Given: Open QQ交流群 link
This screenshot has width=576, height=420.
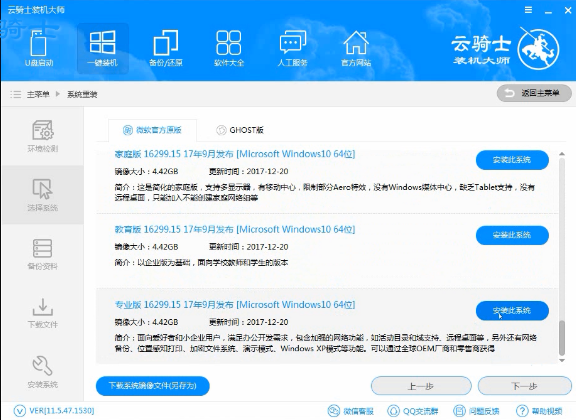Looking at the screenshot, I should [x=413, y=411].
